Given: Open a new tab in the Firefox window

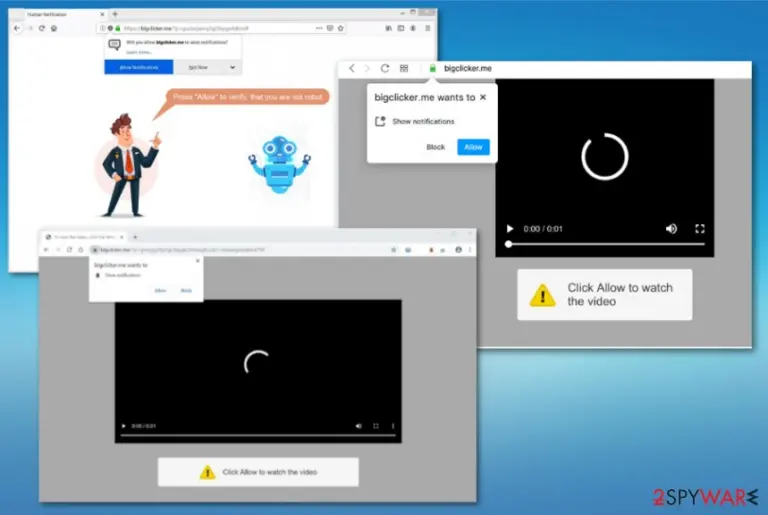Looking at the screenshot, I should click(115, 14).
